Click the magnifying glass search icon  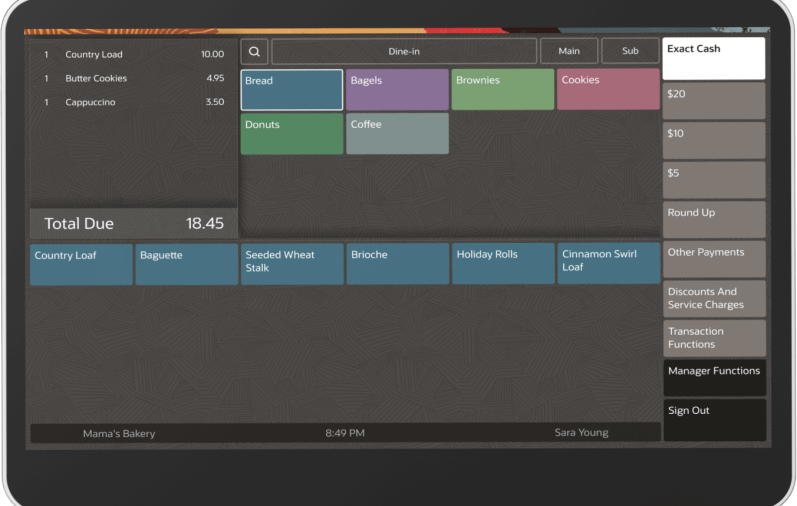tap(254, 51)
